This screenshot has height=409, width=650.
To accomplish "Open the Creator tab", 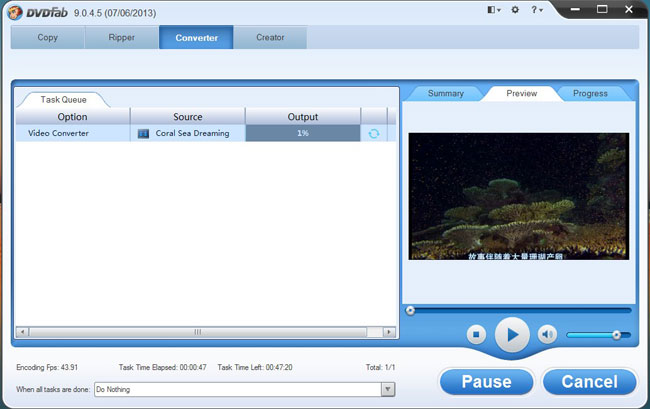I will click(270, 38).
